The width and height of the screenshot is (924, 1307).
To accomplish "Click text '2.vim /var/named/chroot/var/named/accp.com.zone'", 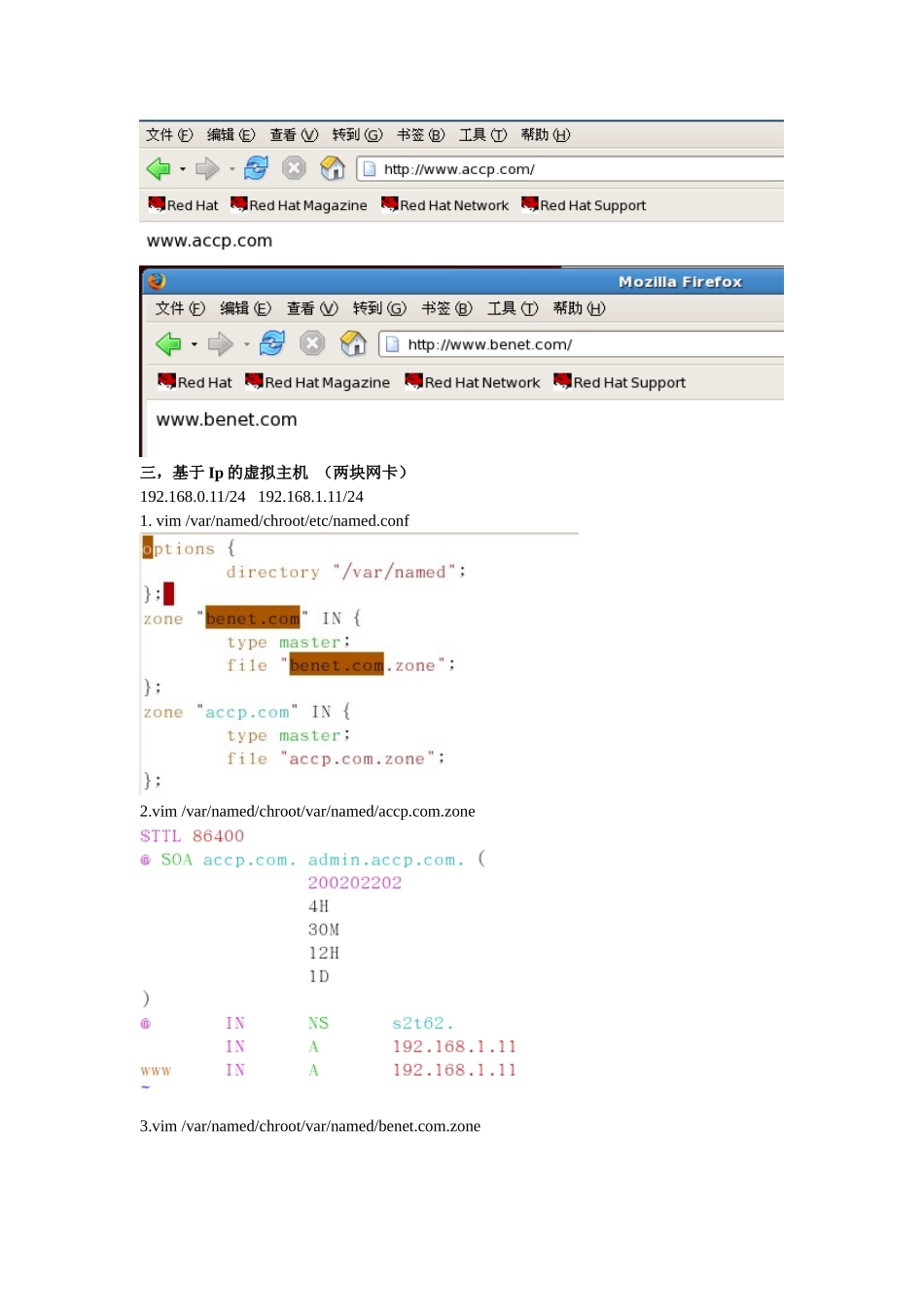I will 307,812.
